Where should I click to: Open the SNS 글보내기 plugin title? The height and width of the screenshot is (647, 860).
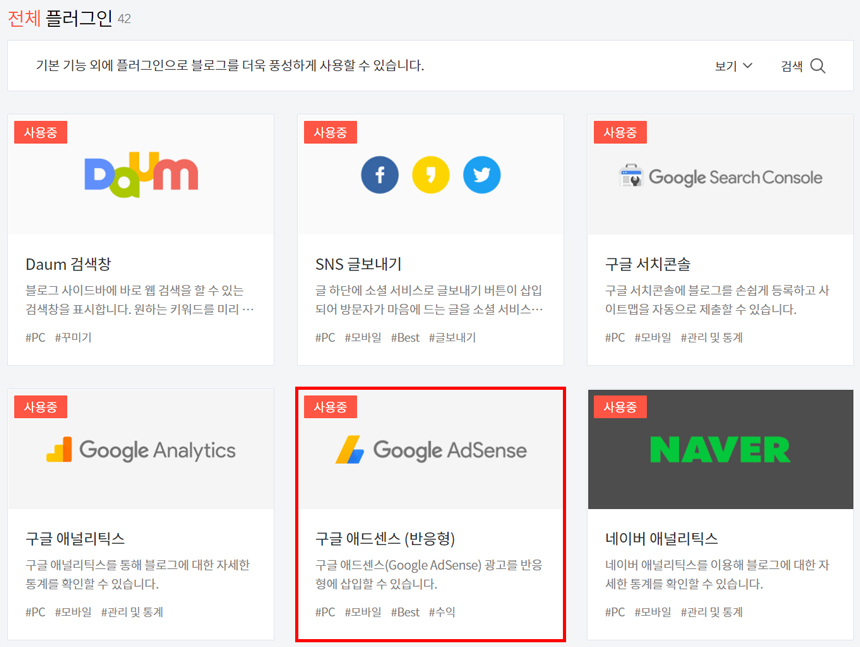[358, 264]
